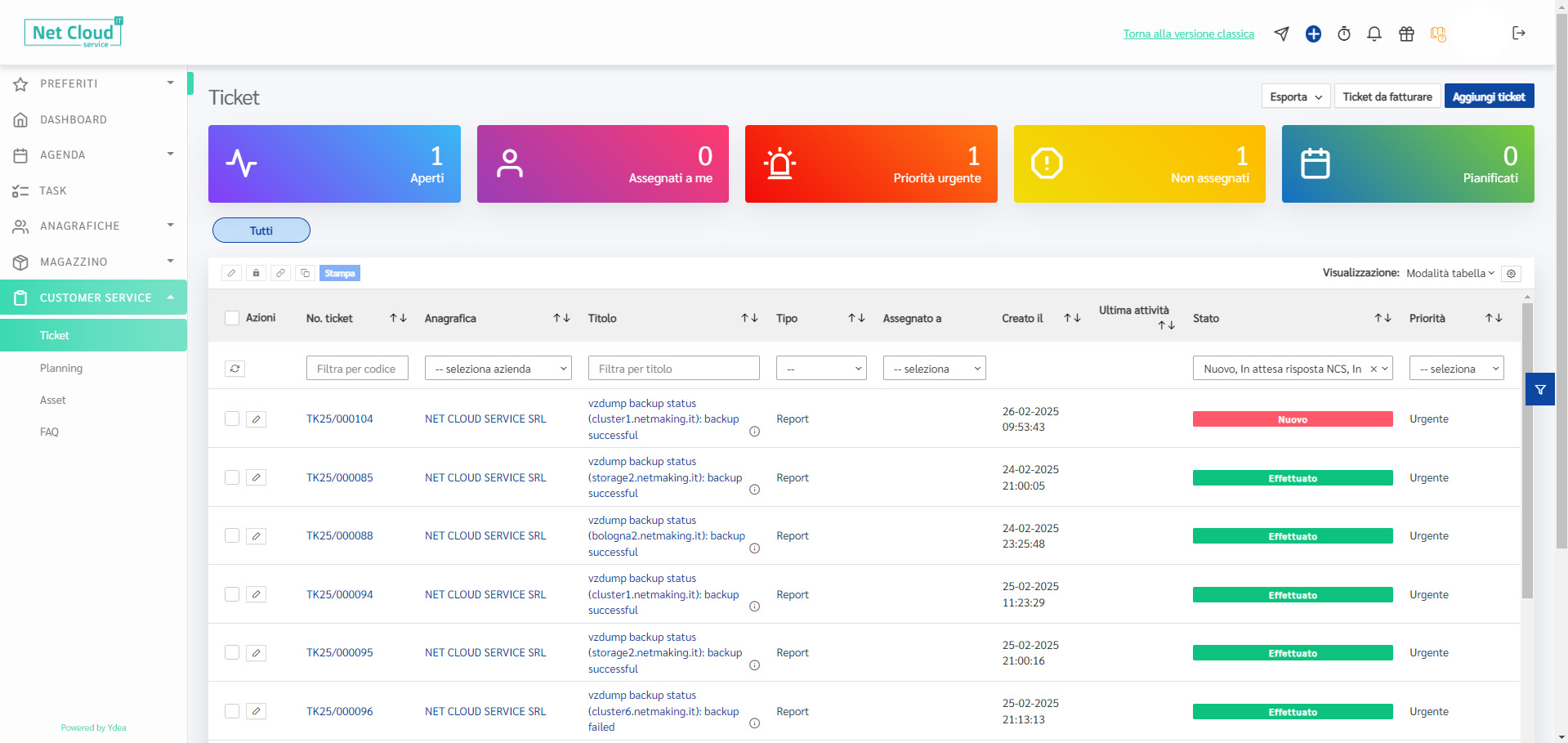Toggle the select-all Azioni checkbox

(x=232, y=318)
